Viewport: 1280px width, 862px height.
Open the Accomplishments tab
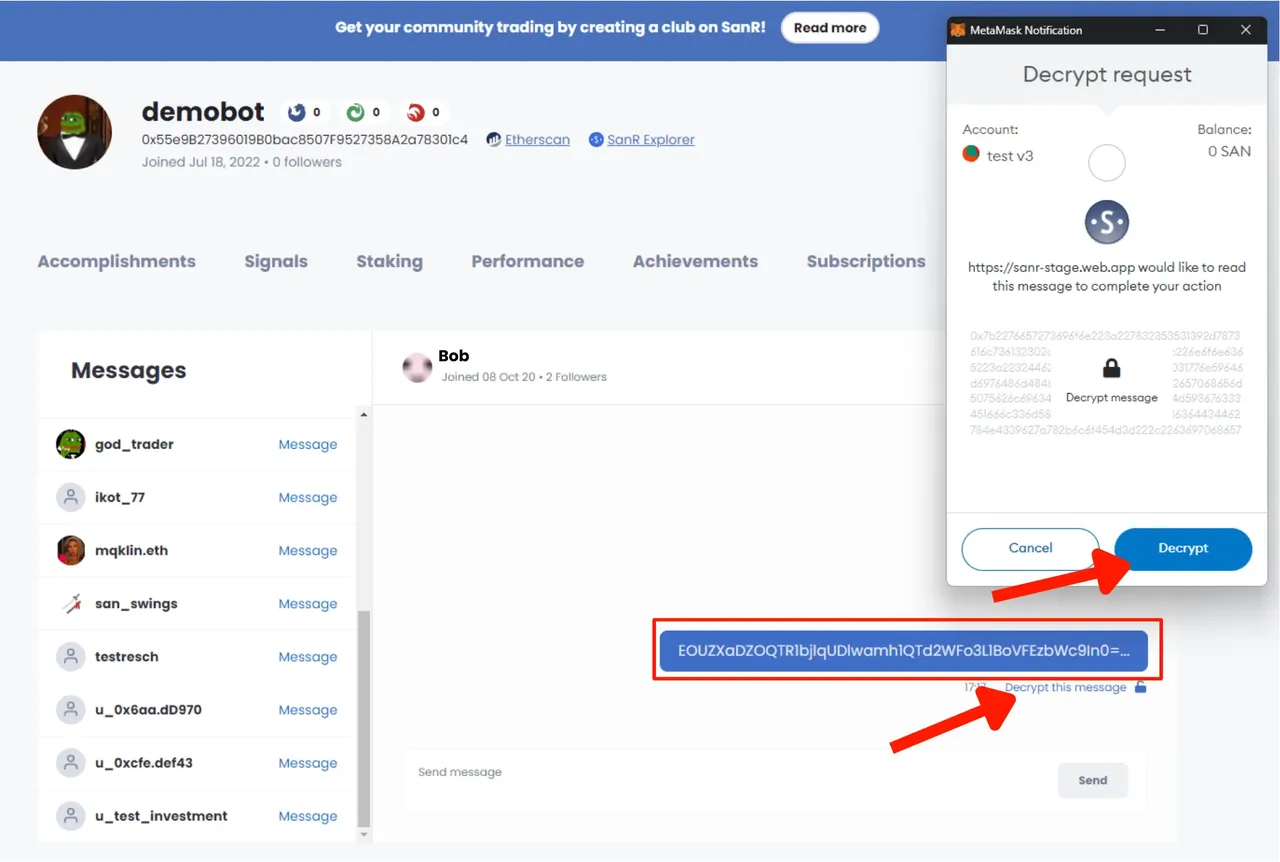click(x=117, y=261)
